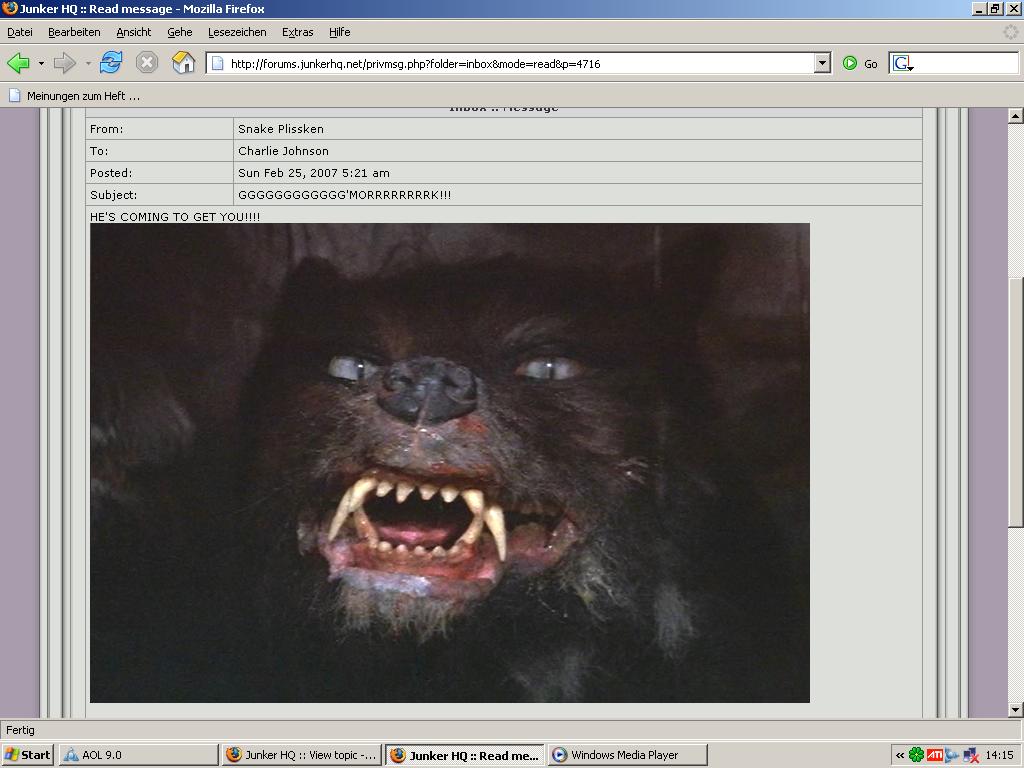Viewport: 1024px width, 768px height.
Task: Expand the URL bar history dropdown
Action: coord(822,63)
